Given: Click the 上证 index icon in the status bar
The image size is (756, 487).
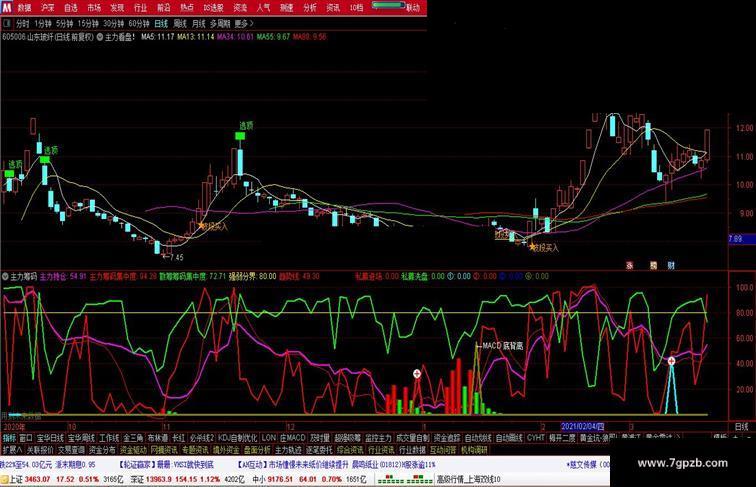Looking at the screenshot, I should pyautogui.click(x=5, y=479).
